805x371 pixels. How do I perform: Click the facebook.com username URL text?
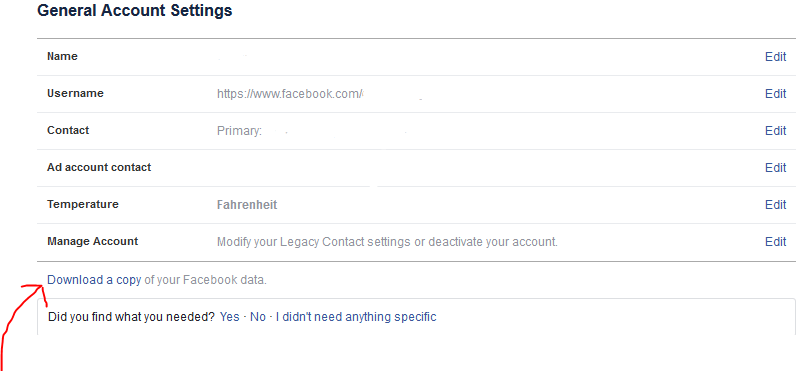[x=290, y=94]
